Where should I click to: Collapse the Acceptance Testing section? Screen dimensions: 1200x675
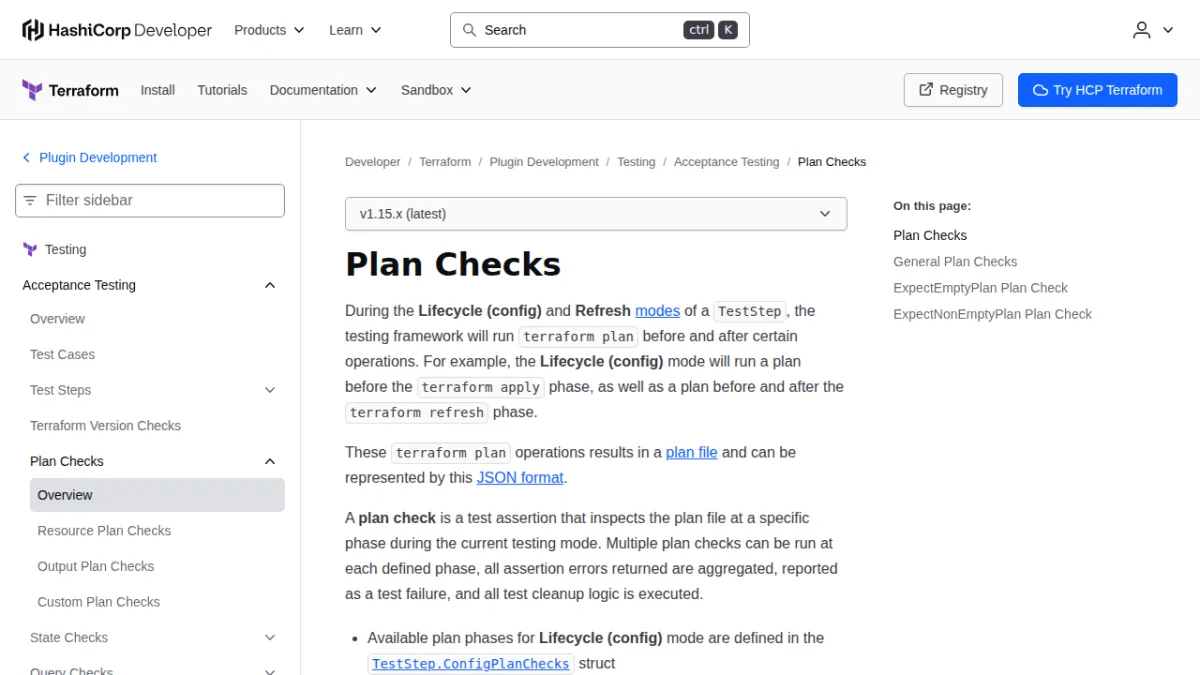269,285
